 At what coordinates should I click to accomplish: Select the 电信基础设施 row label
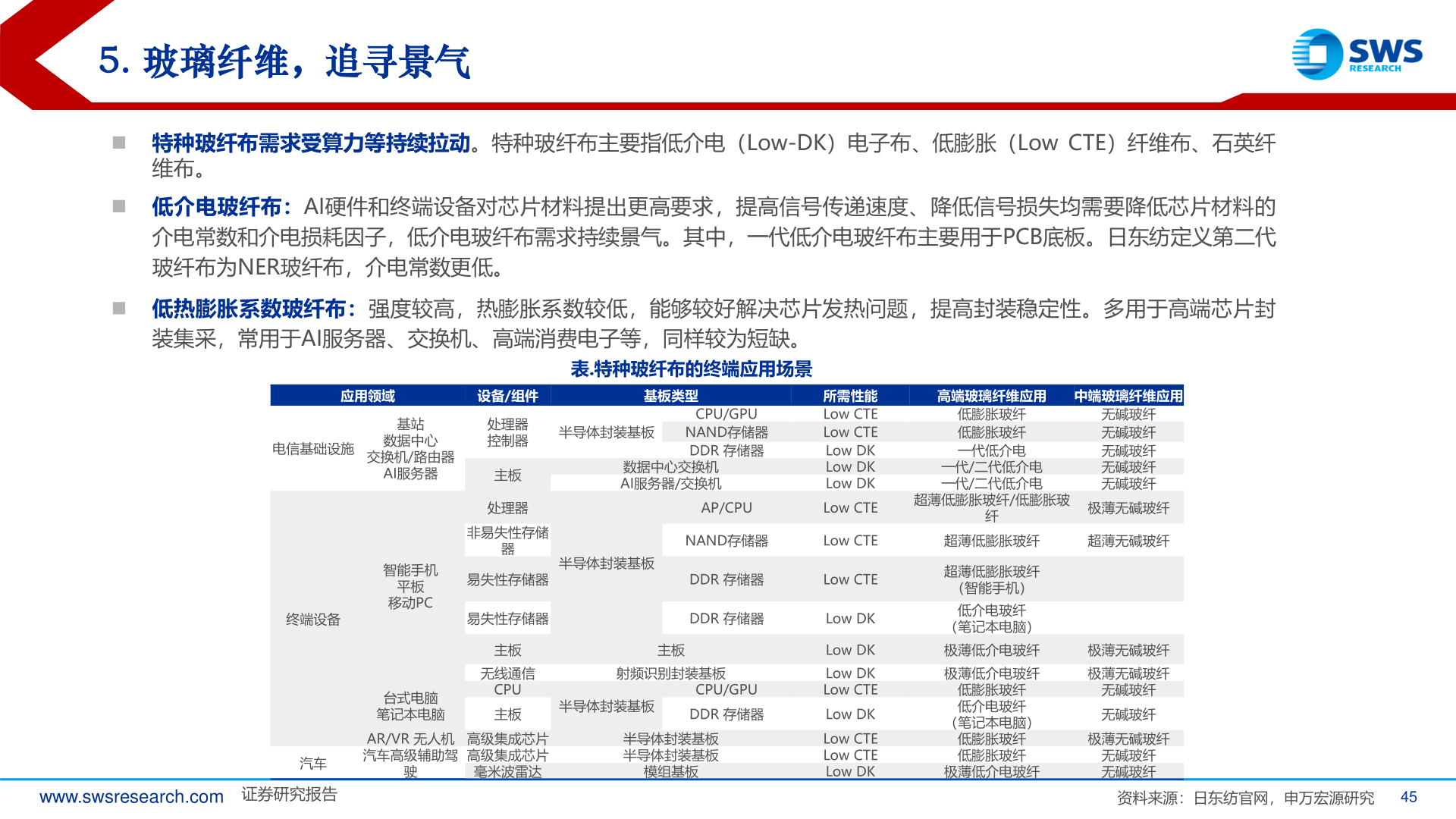[x=313, y=448]
